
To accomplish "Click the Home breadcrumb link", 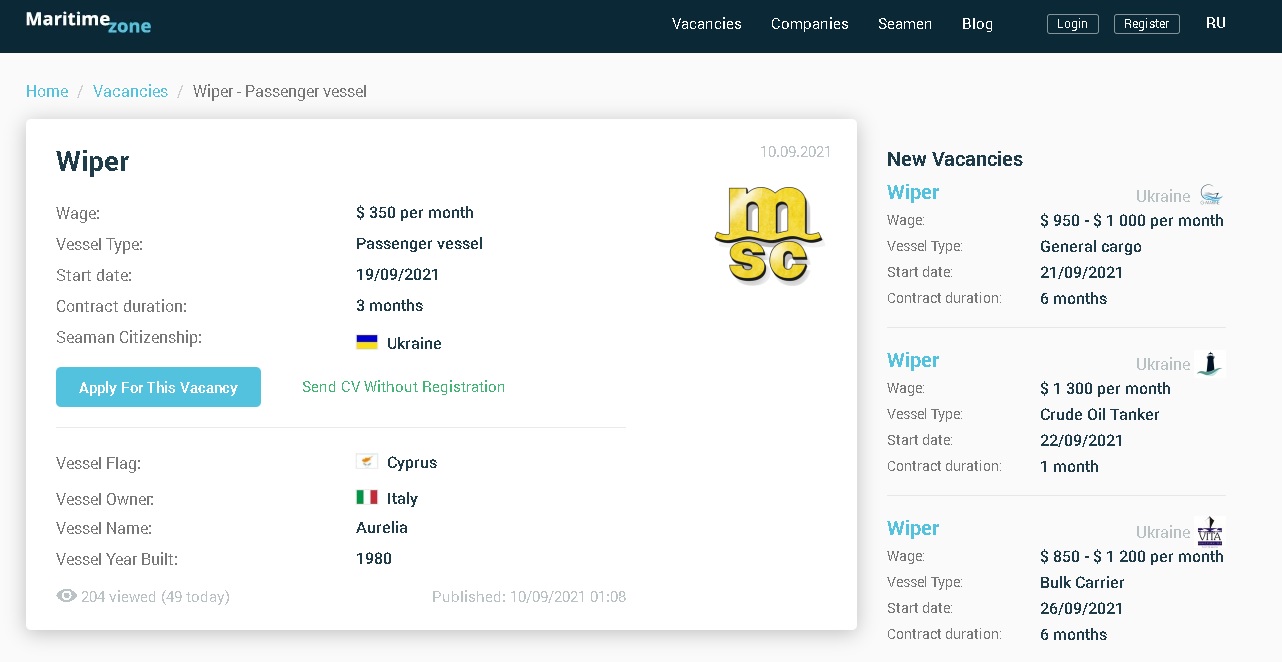I will pyautogui.click(x=47, y=91).
